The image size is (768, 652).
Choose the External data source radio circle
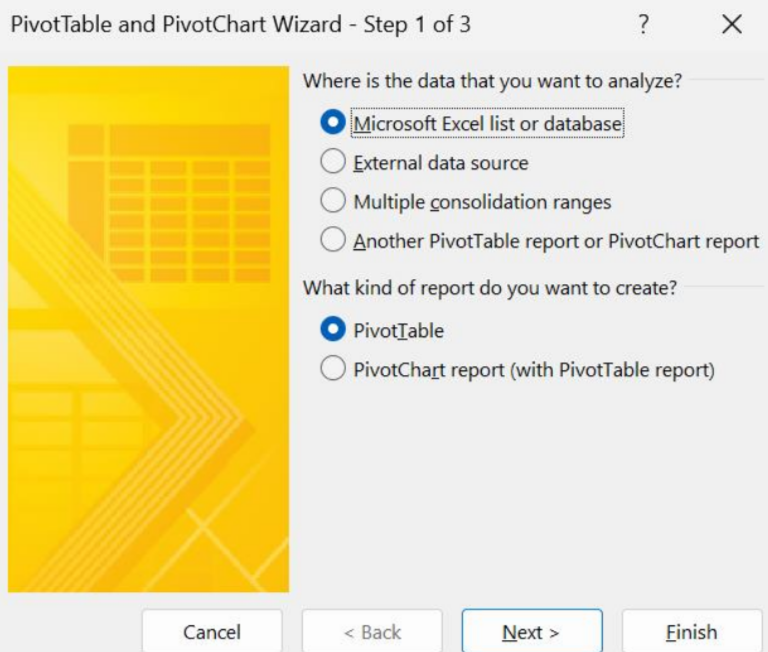[333, 162]
